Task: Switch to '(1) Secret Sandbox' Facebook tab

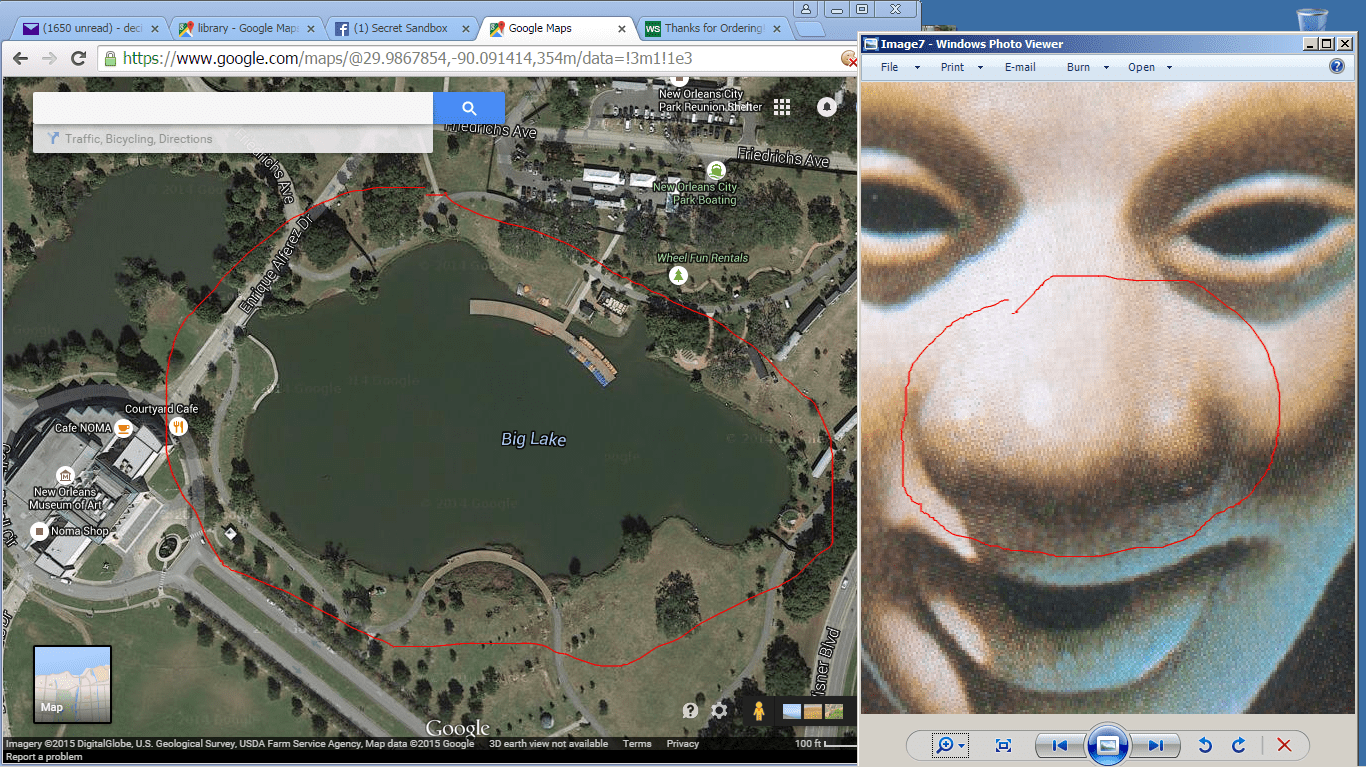Action: click(x=400, y=28)
